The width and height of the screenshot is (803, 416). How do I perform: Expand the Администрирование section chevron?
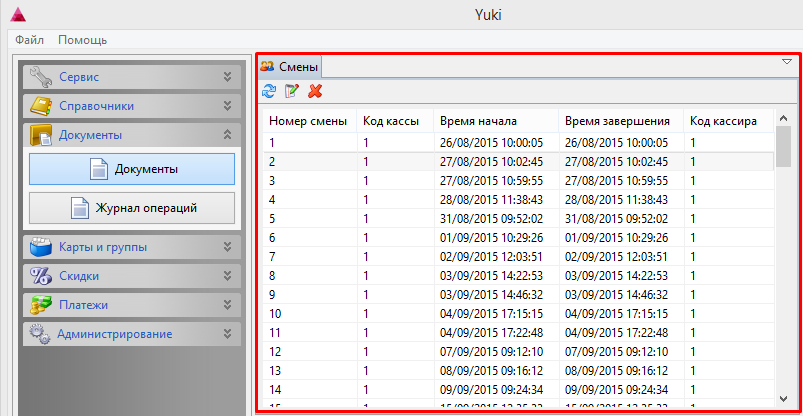pyautogui.click(x=227, y=334)
